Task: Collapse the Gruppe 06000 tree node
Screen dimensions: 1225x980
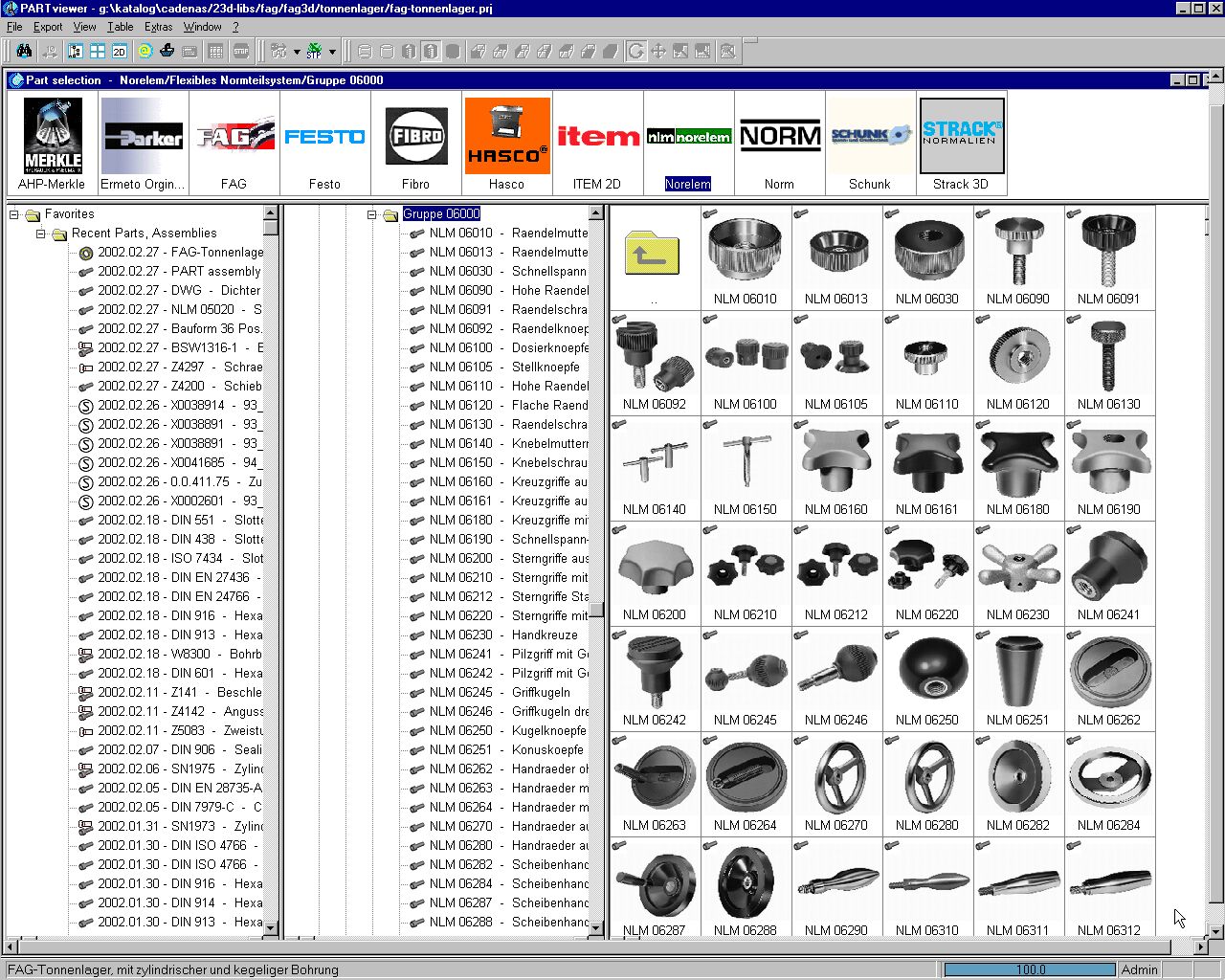Action: click(x=372, y=214)
